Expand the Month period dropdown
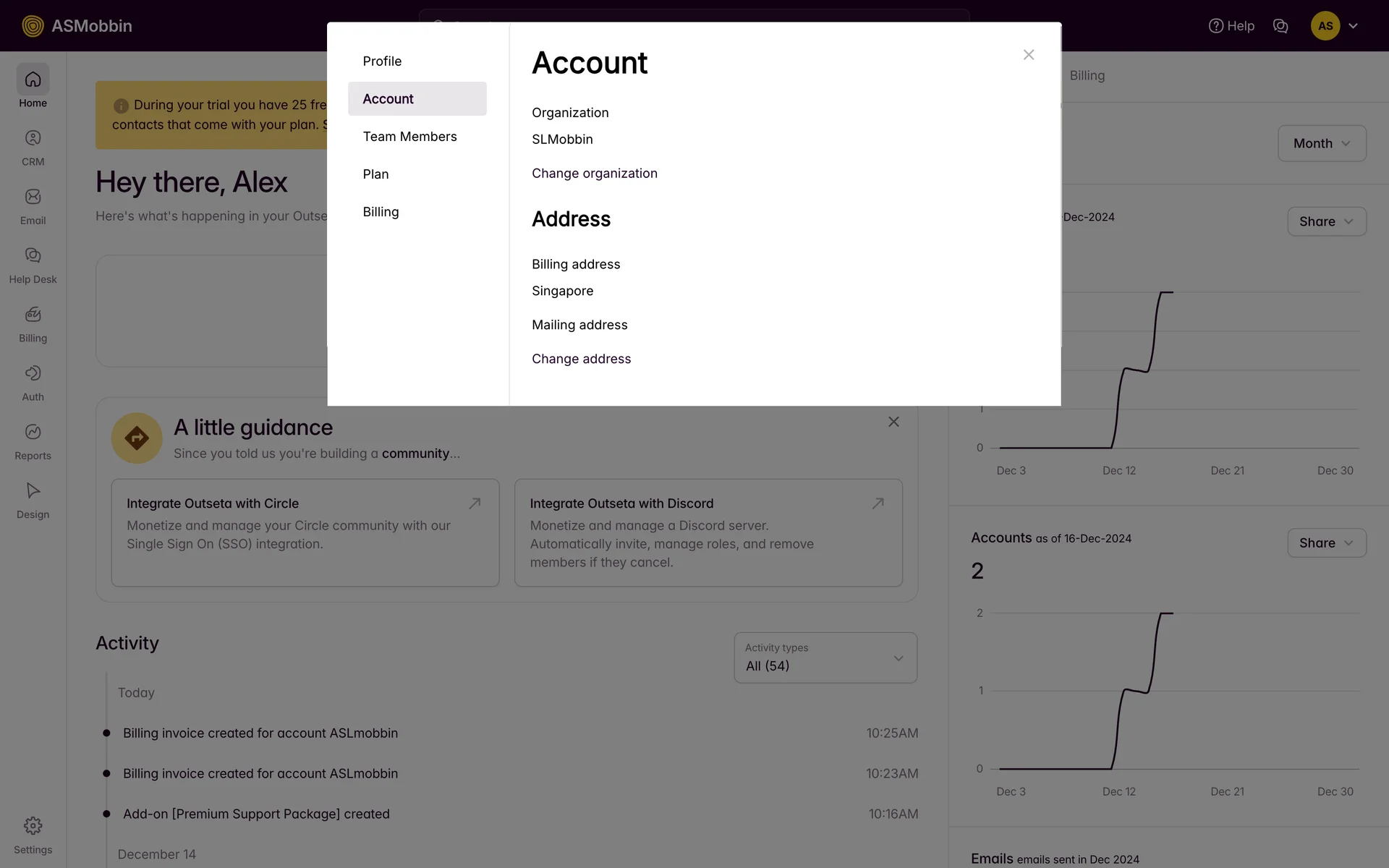 (x=1321, y=143)
